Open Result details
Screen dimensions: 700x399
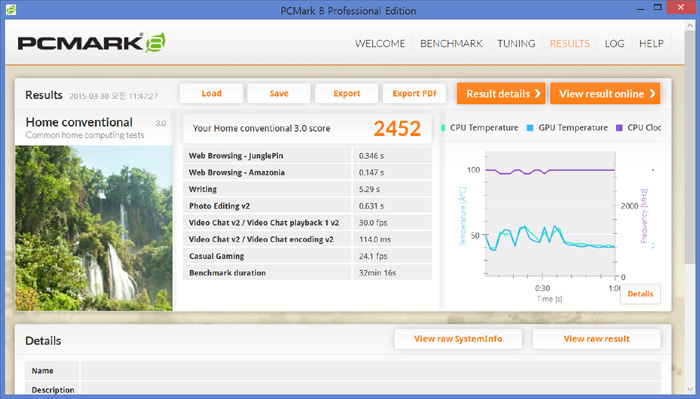(501, 93)
